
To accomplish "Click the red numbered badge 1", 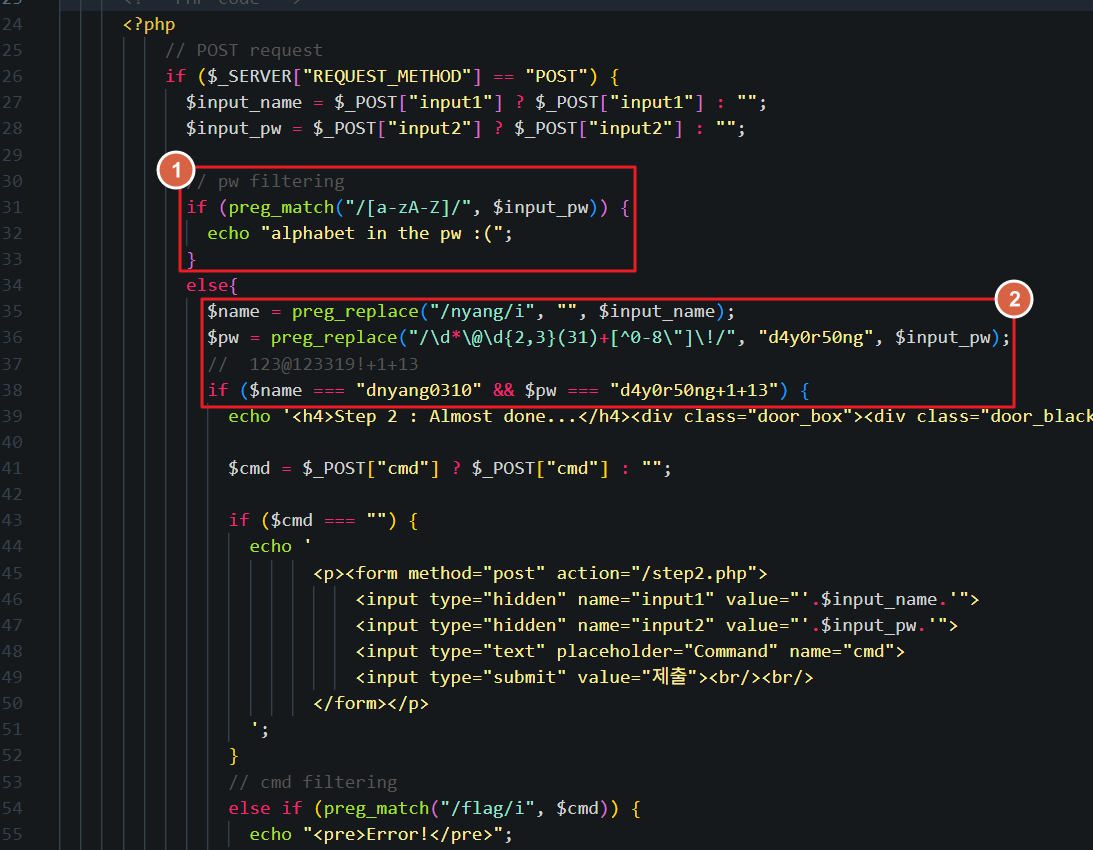I will pos(177,172).
